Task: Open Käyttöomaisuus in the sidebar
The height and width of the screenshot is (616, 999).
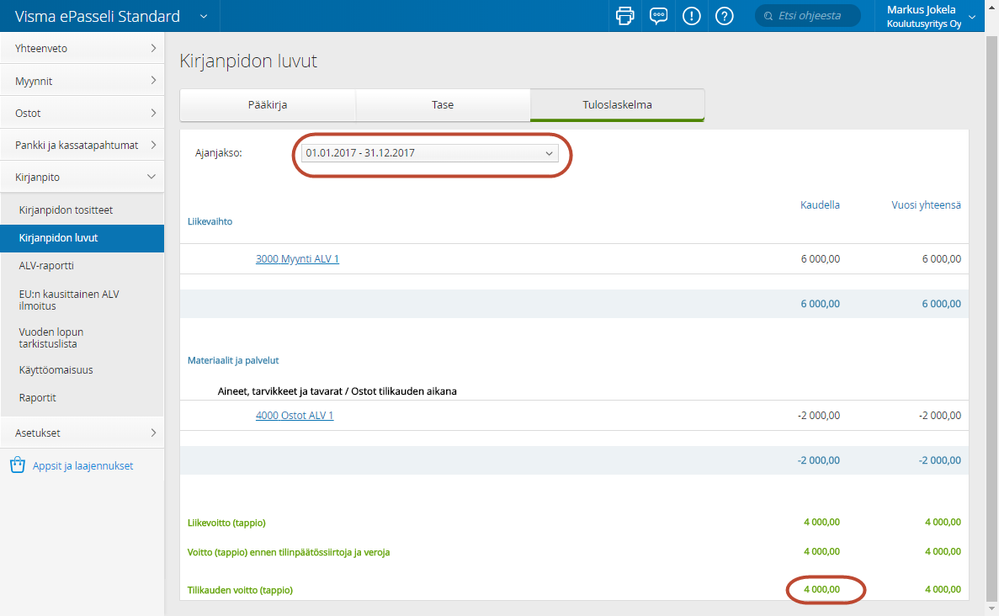Action: tap(56, 370)
